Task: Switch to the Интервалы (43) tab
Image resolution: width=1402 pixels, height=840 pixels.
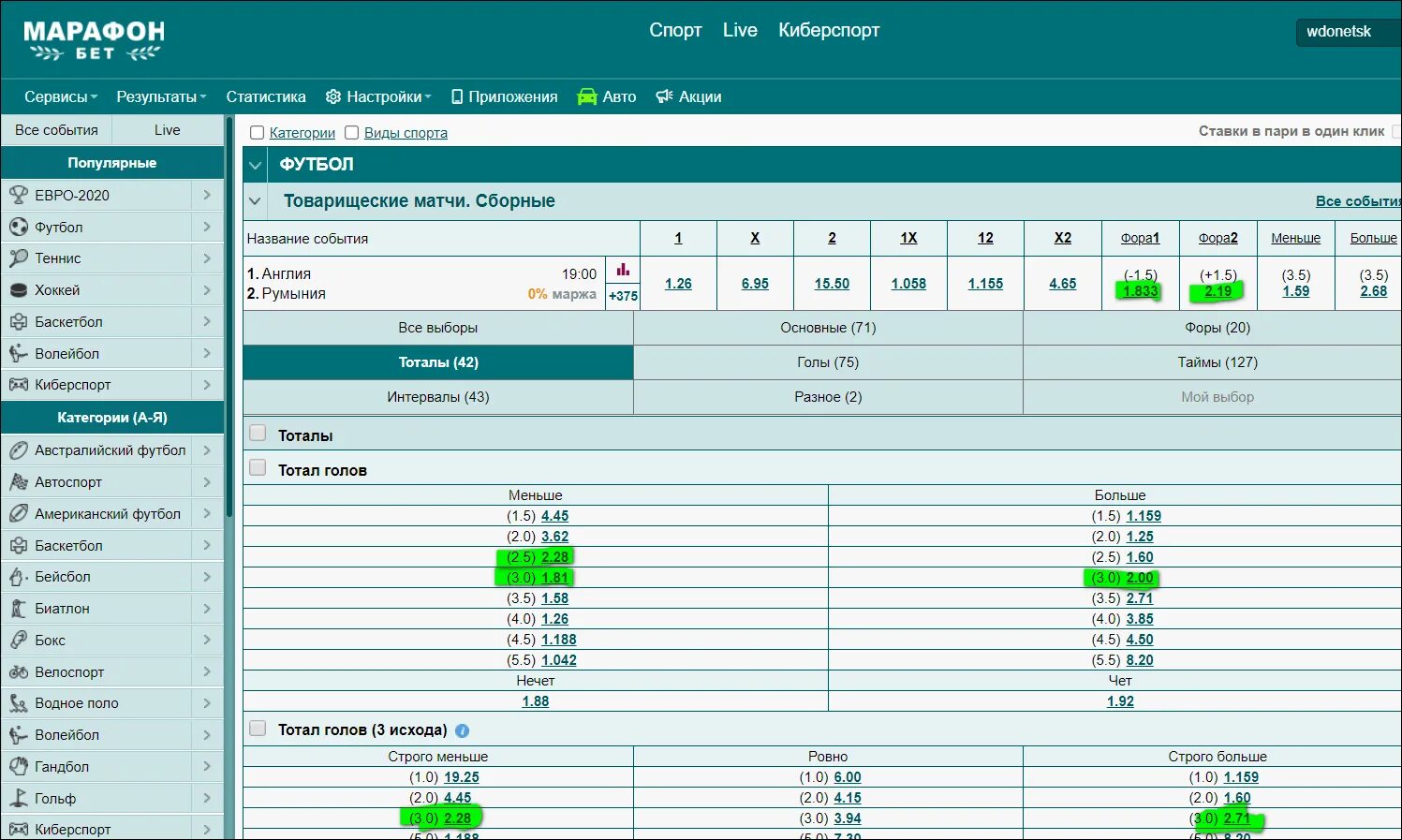Action: click(x=437, y=397)
